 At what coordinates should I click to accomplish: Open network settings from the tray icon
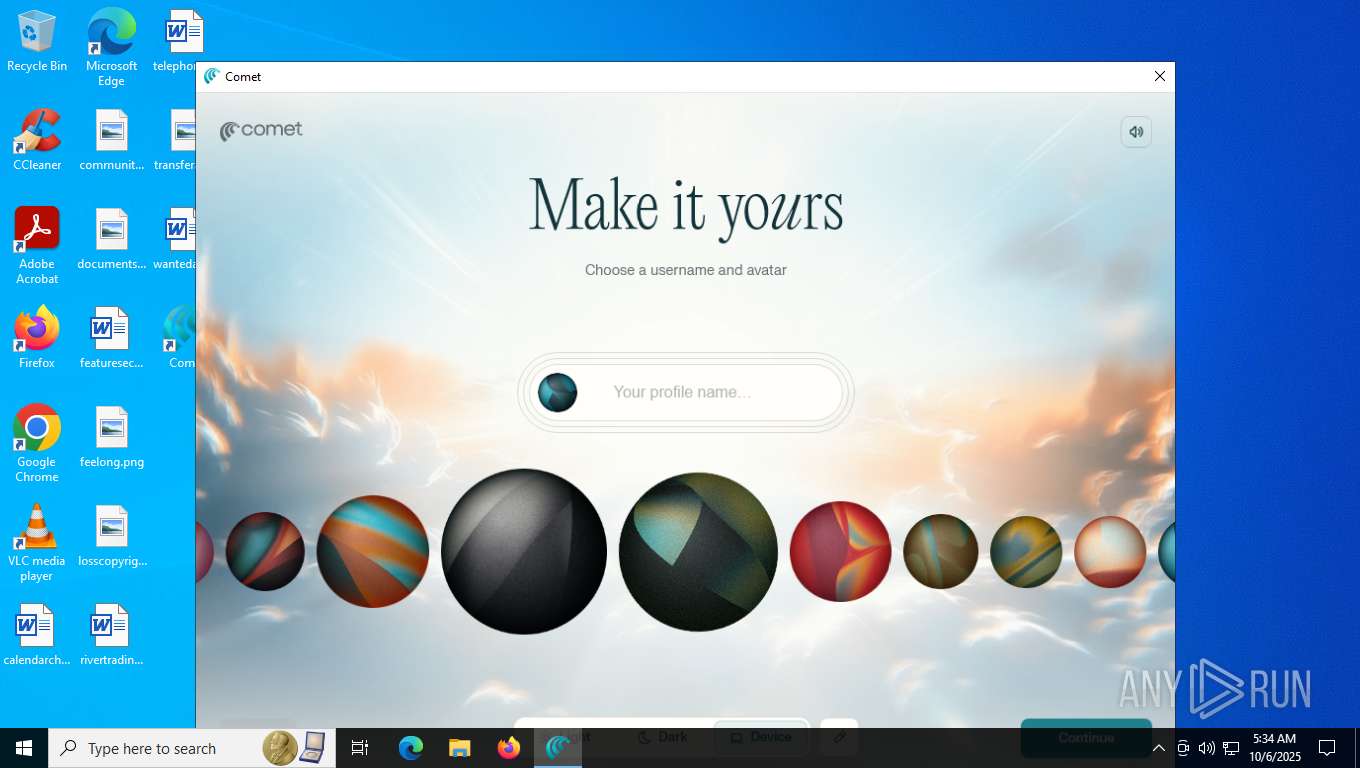(1231, 748)
